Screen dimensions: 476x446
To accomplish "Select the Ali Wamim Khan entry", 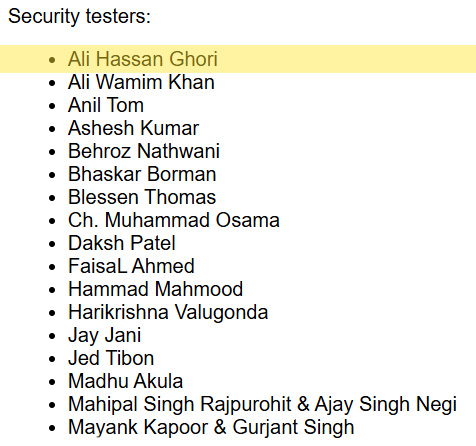I will (x=141, y=82).
